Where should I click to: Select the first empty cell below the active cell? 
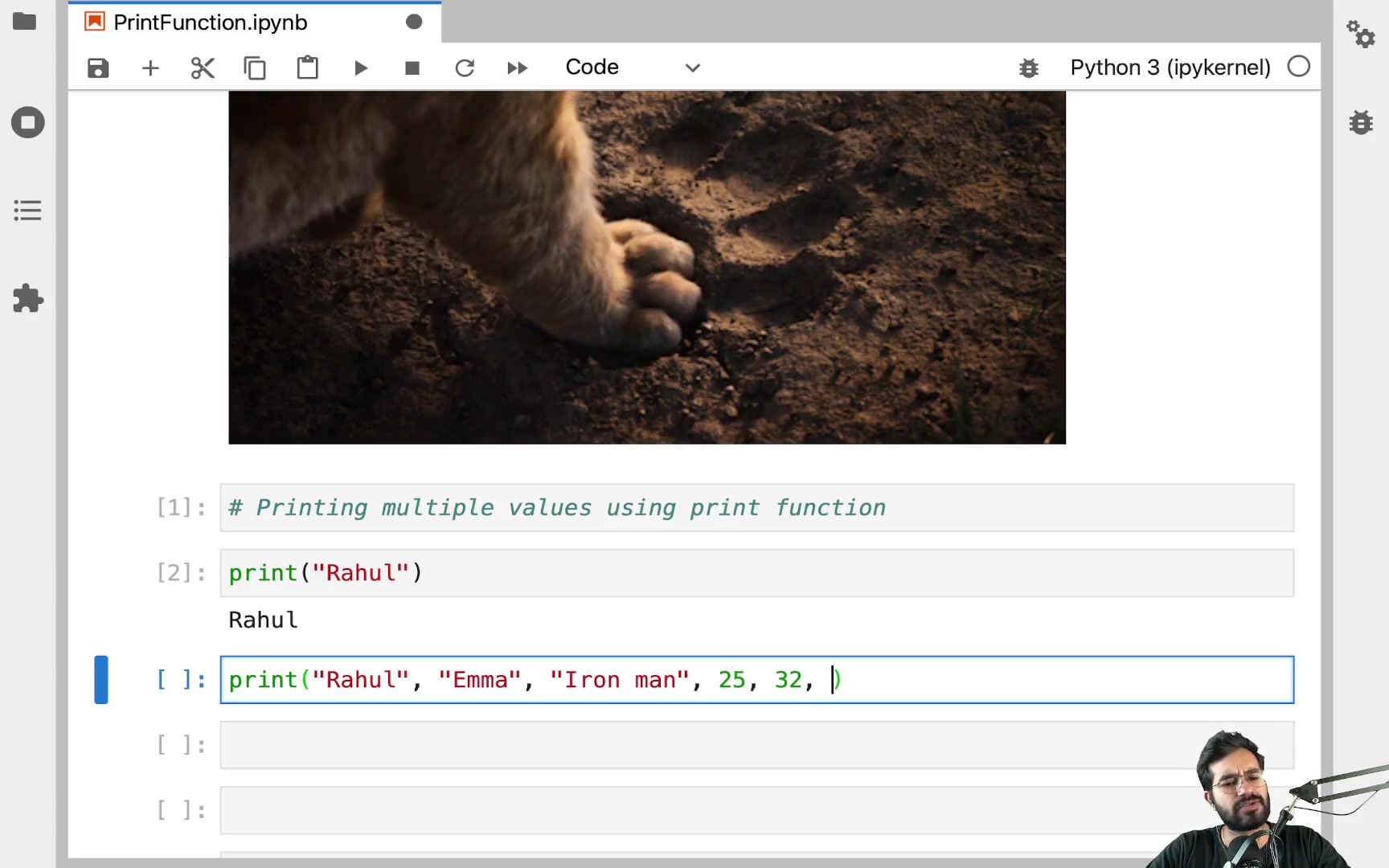pos(756,745)
